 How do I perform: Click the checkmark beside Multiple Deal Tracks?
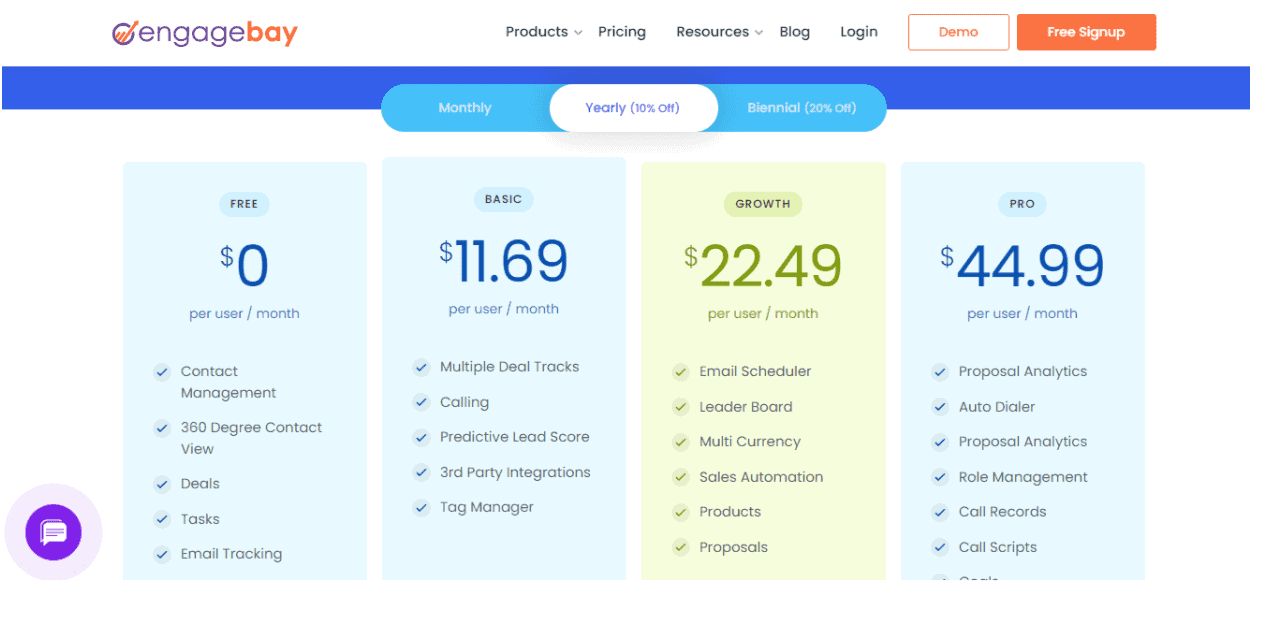pyautogui.click(x=421, y=367)
